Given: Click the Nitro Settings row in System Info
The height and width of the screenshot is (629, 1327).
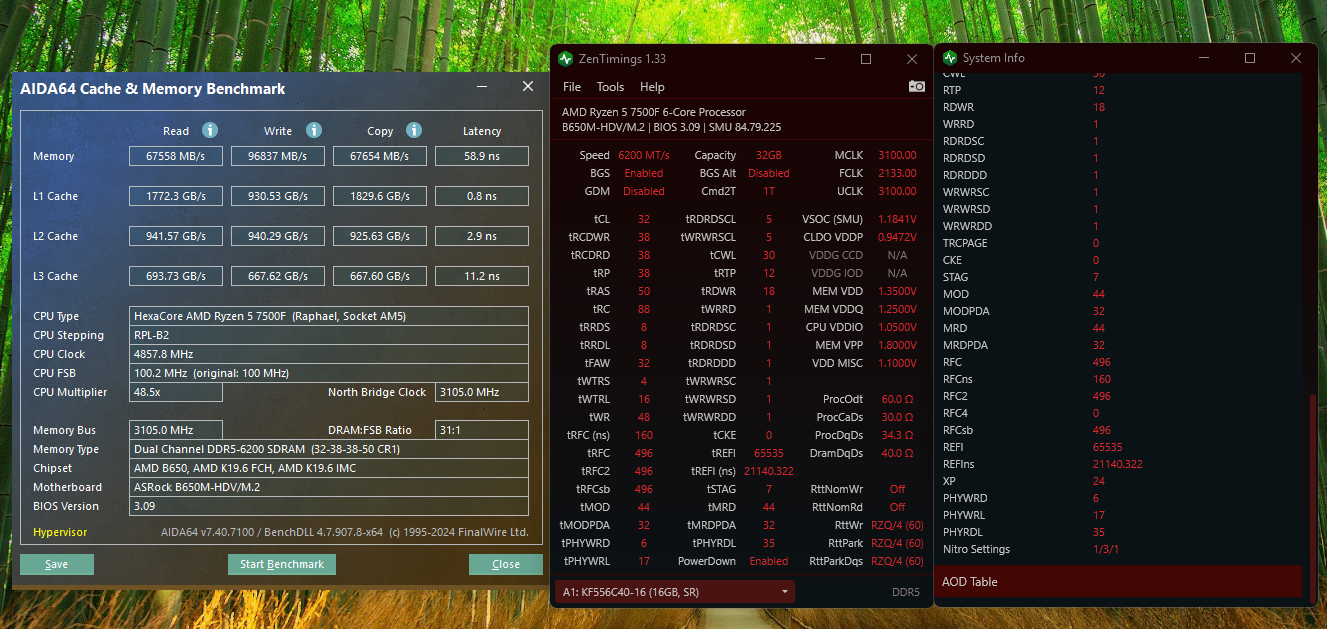Looking at the screenshot, I should pos(1120,549).
